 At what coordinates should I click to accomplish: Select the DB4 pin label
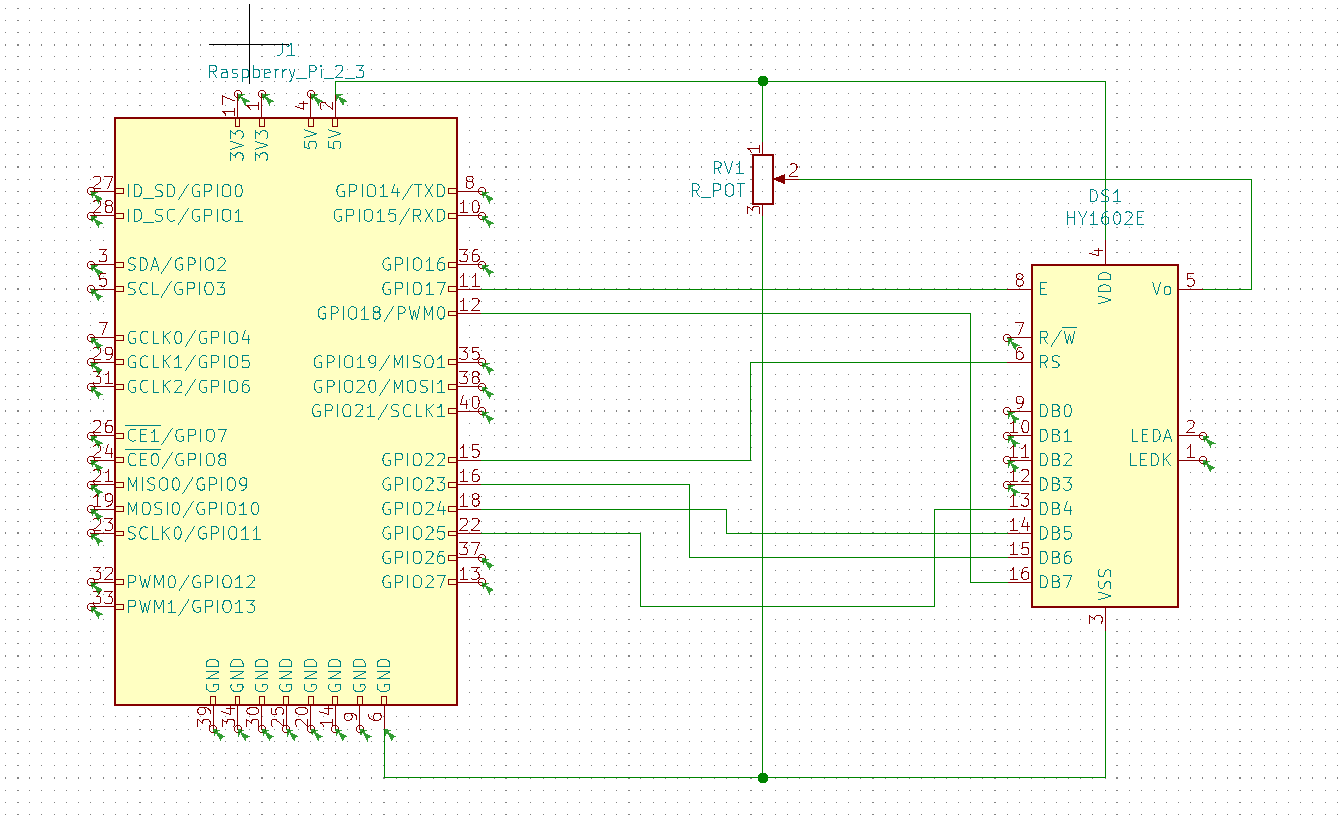[x=1055, y=509]
